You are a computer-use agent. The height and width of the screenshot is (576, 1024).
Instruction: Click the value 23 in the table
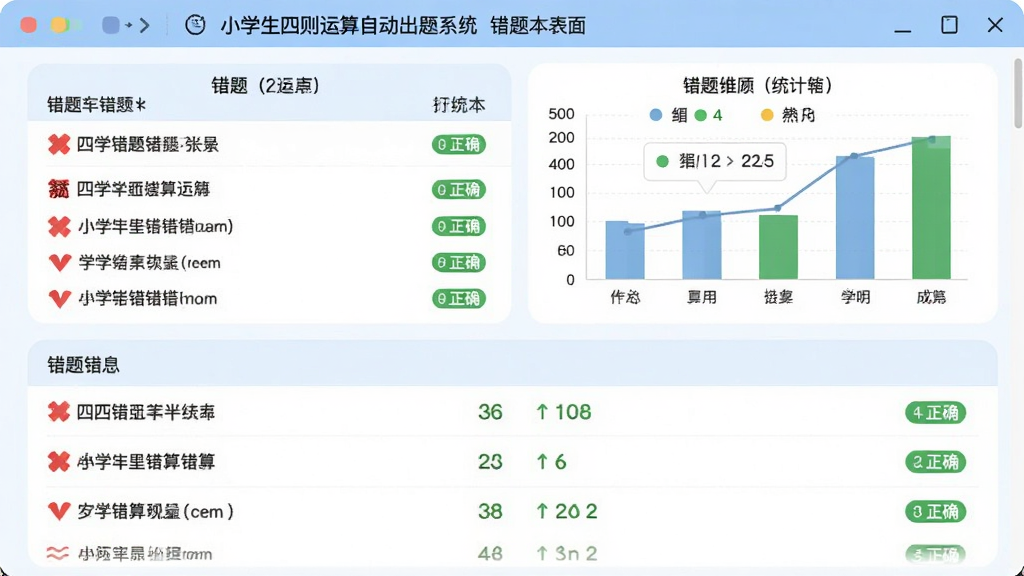(x=490, y=462)
